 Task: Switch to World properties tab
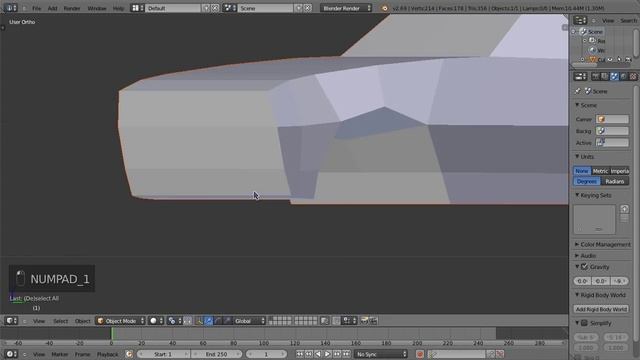click(623, 76)
